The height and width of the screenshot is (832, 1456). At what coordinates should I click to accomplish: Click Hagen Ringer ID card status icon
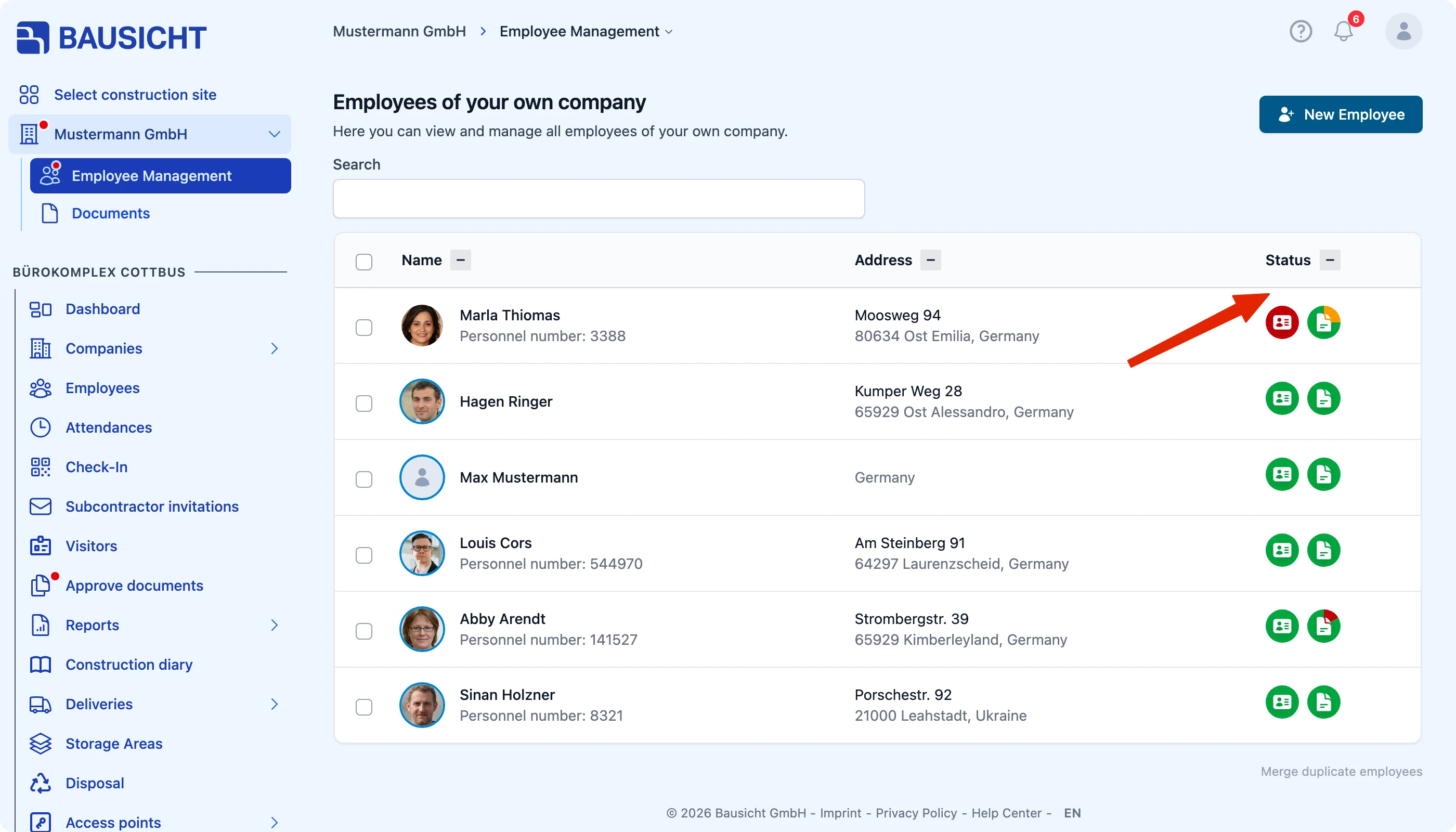point(1282,398)
